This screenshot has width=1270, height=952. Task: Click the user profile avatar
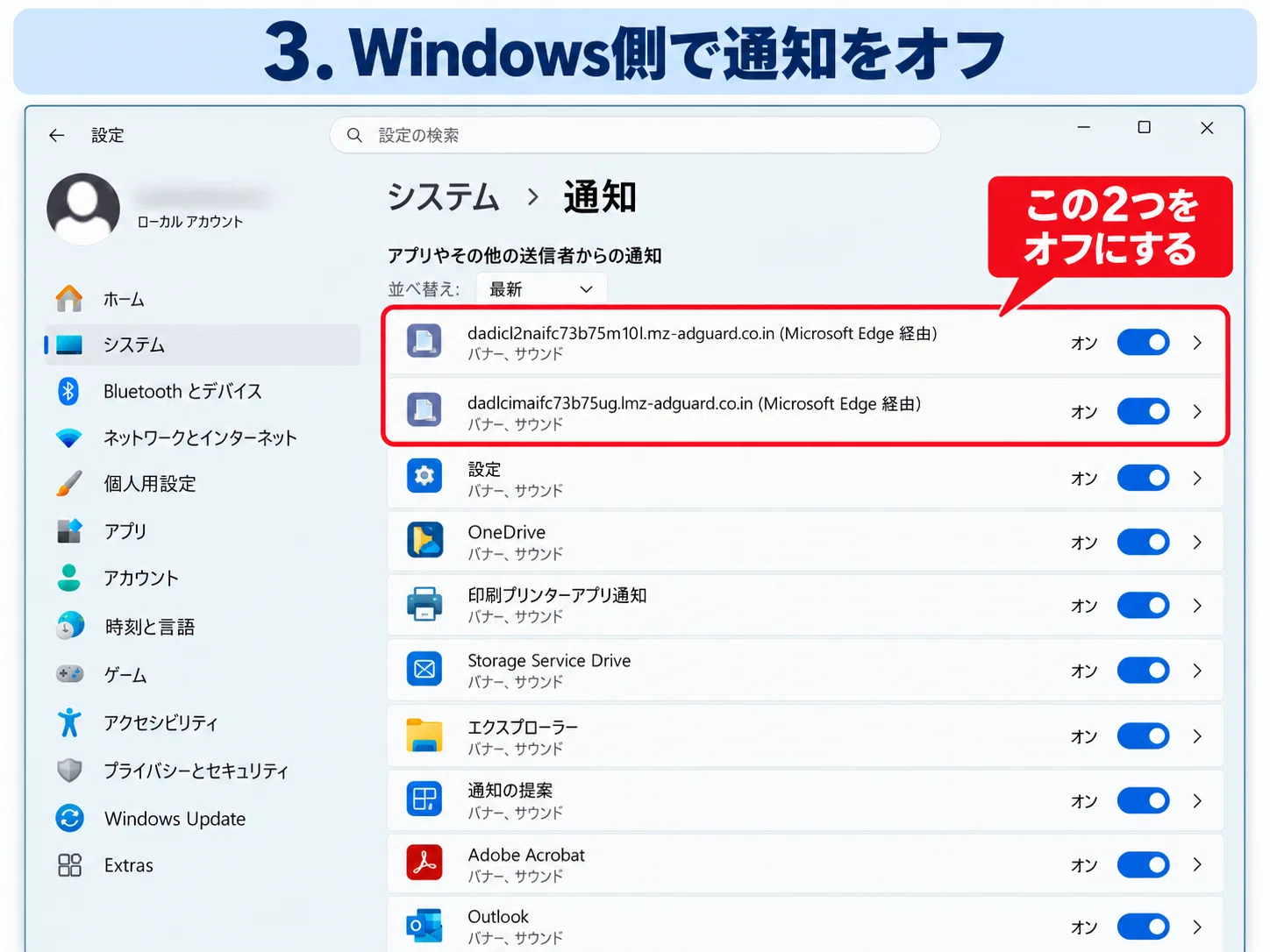pyautogui.click(x=83, y=209)
